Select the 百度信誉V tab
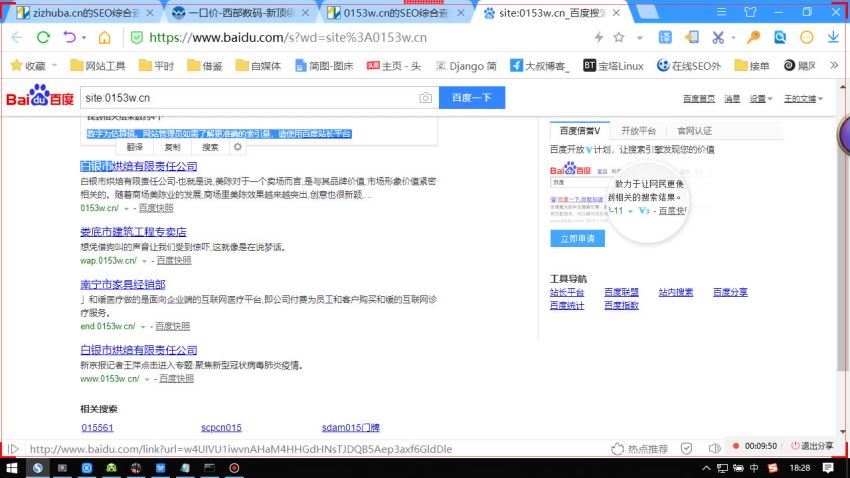Image resolution: width=850 pixels, height=478 pixels. tap(579, 131)
